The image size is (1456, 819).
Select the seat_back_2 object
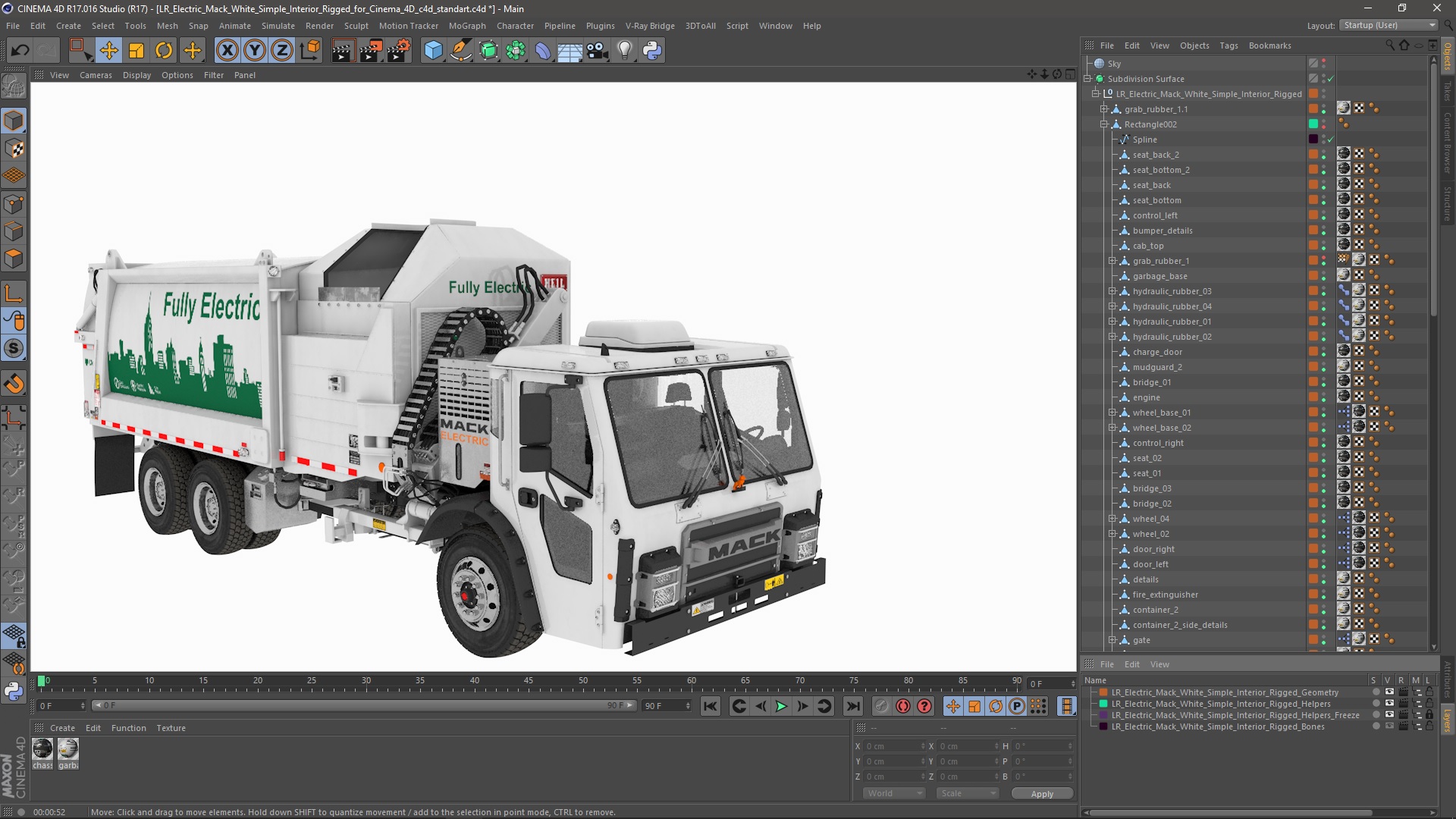pos(1156,155)
